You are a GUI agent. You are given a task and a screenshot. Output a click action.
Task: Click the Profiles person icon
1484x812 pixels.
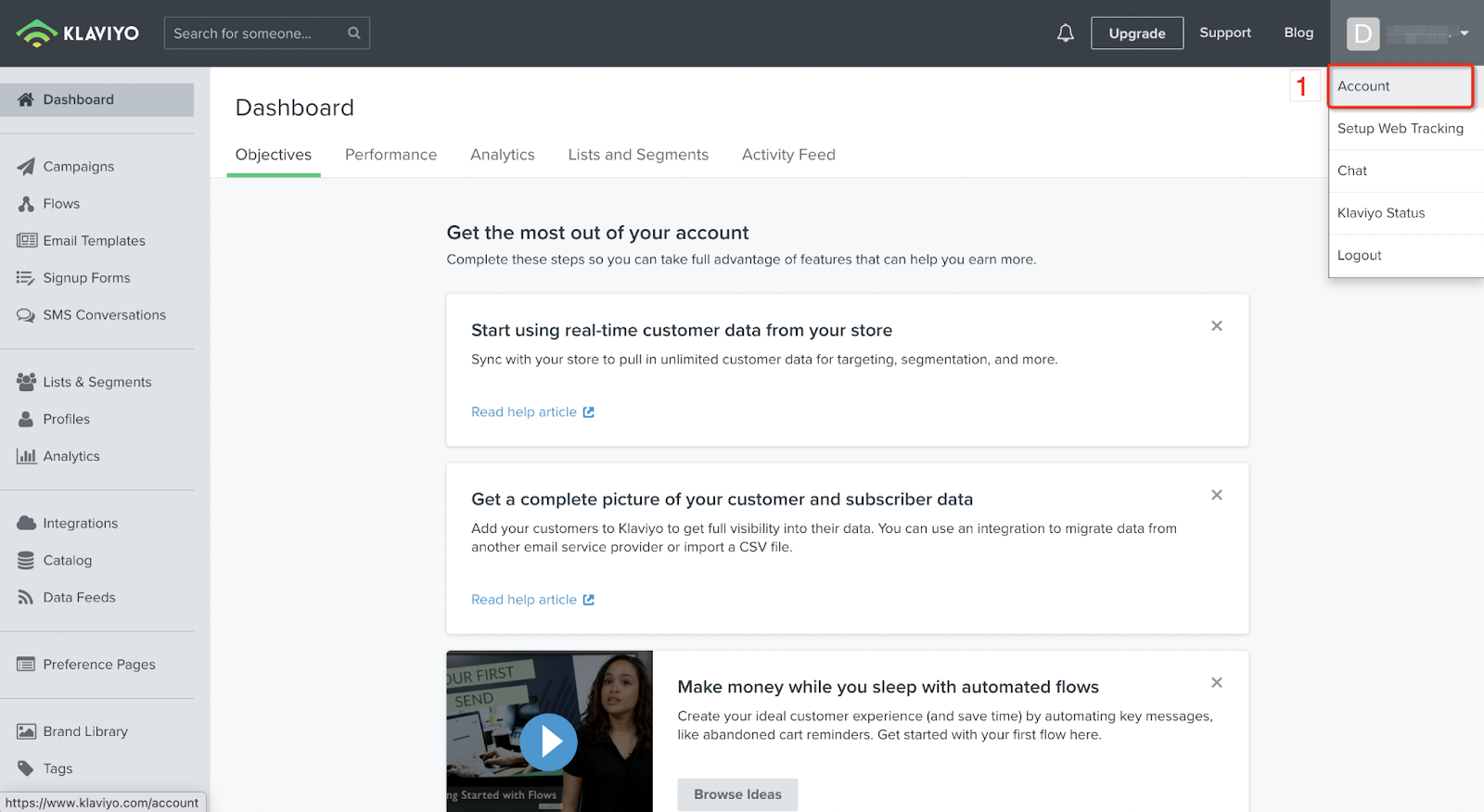pos(26,419)
